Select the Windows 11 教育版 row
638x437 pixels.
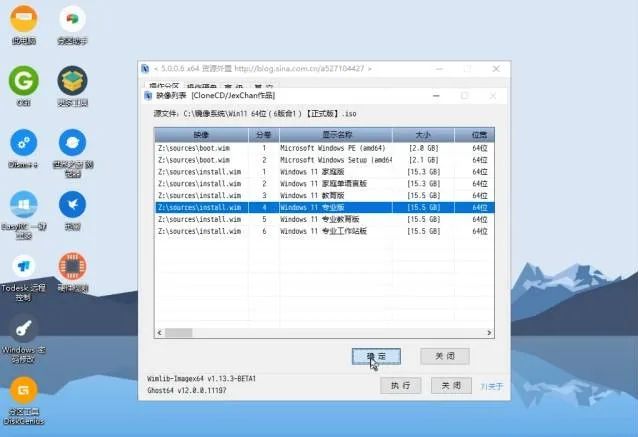325,195
